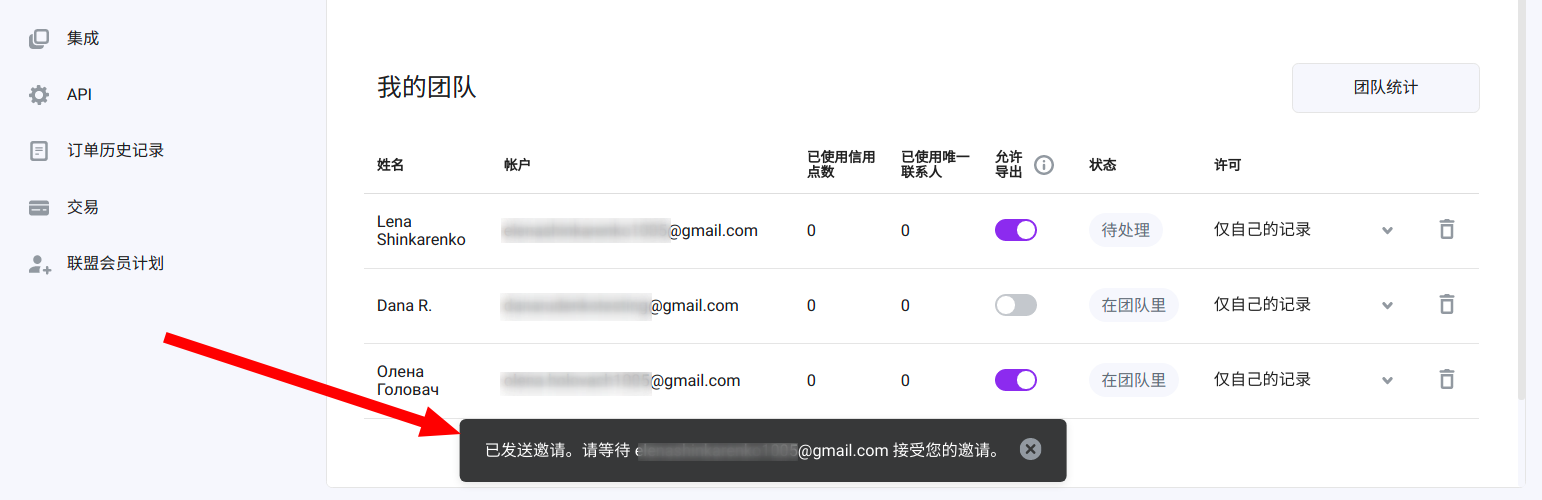Dismiss the invitation sent notification
Image resolution: width=1542 pixels, height=500 pixels.
tap(1031, 449)
